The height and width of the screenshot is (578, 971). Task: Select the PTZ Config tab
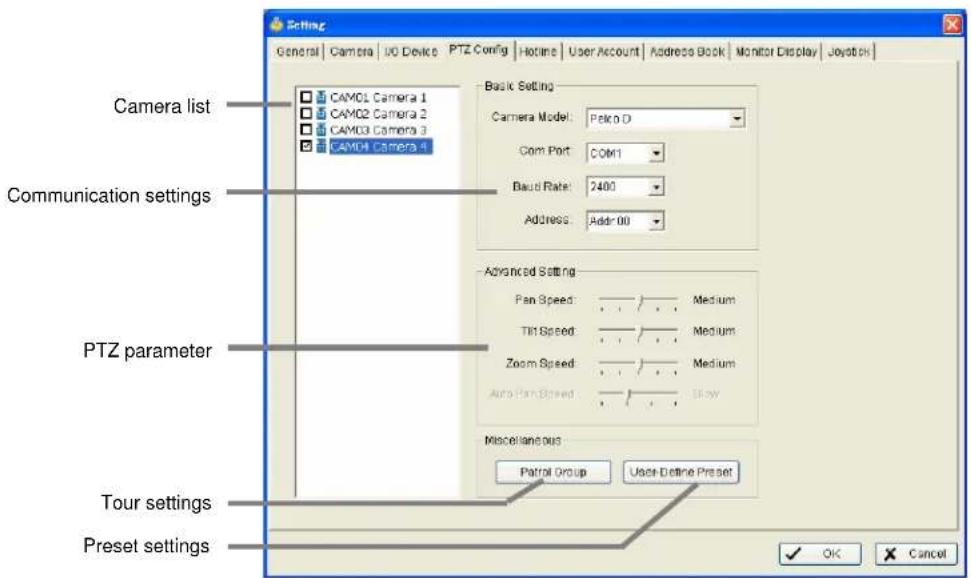coord(479,50)
